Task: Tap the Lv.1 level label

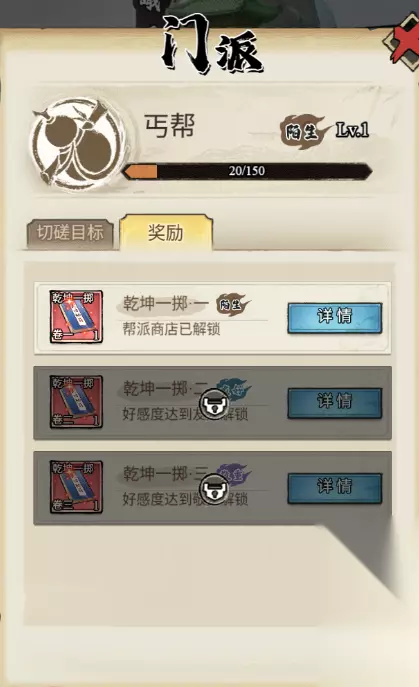Action: click(352, 130)
